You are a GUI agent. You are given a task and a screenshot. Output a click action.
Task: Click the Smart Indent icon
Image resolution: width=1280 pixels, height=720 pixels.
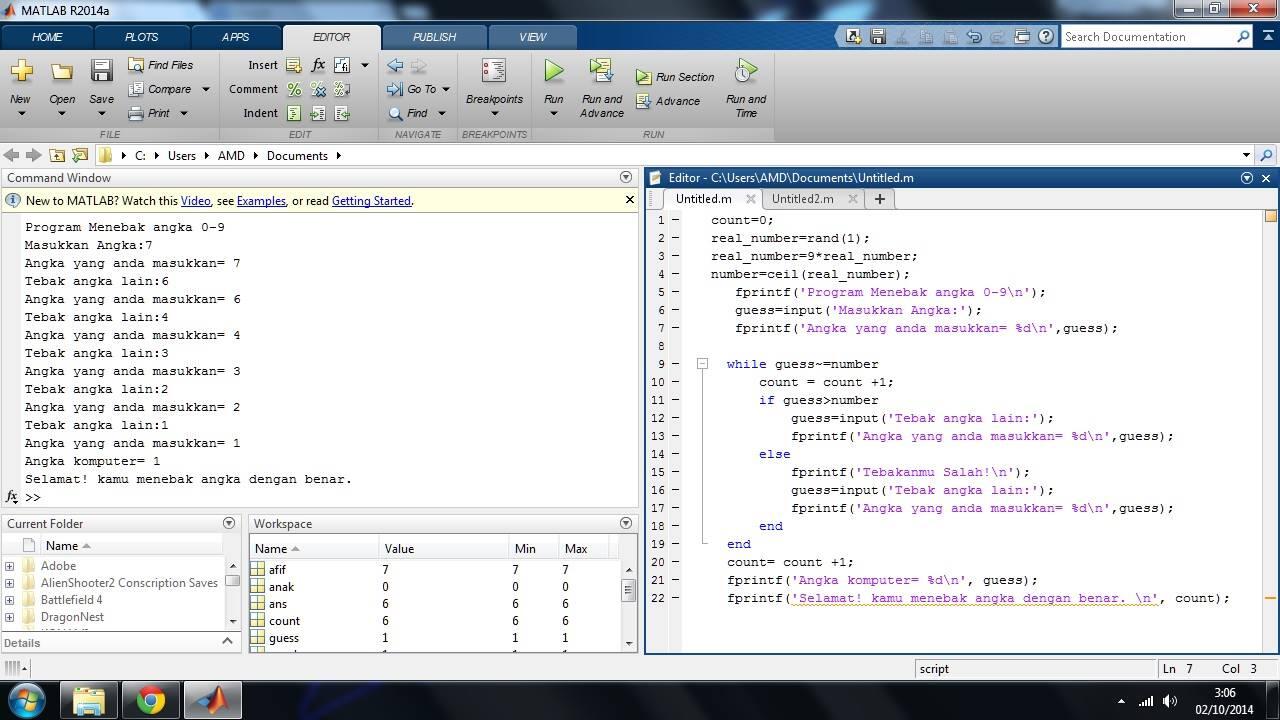294,113
